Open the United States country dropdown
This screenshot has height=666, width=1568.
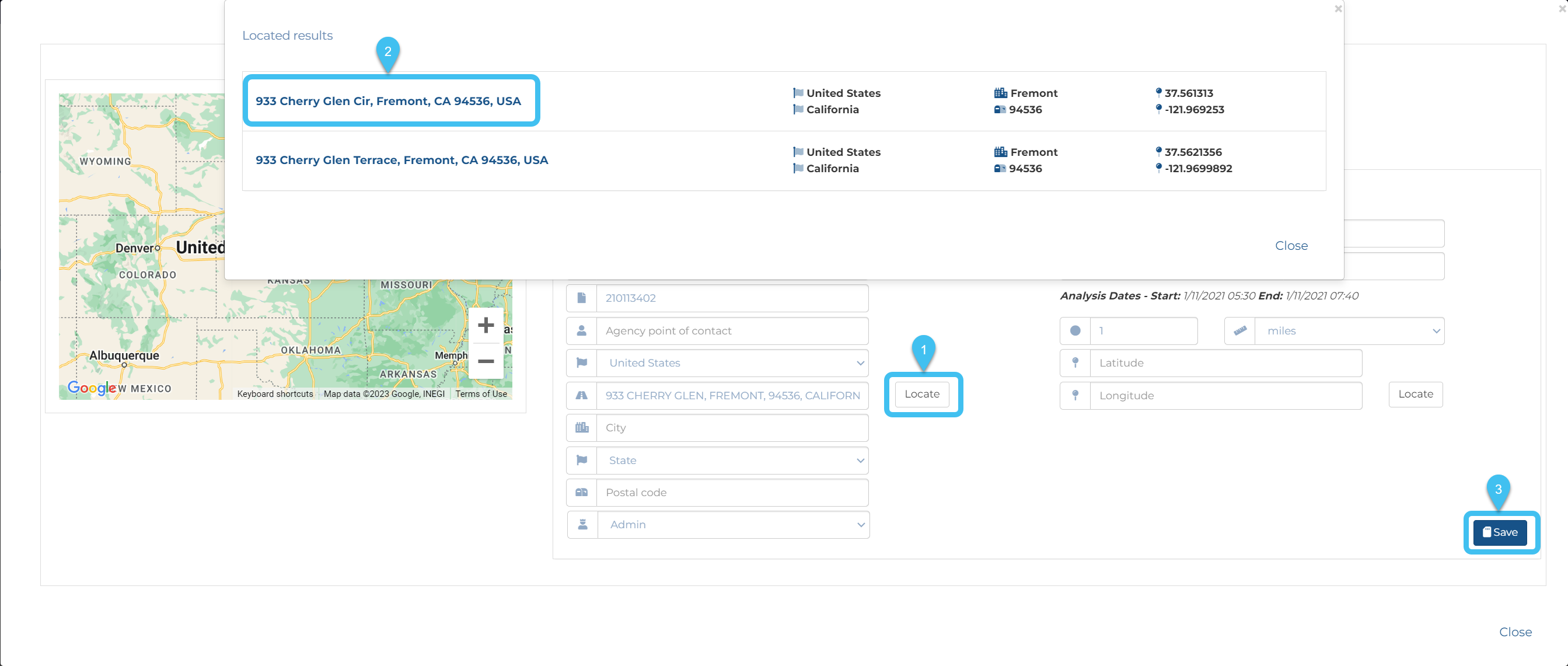click(732, 363)
